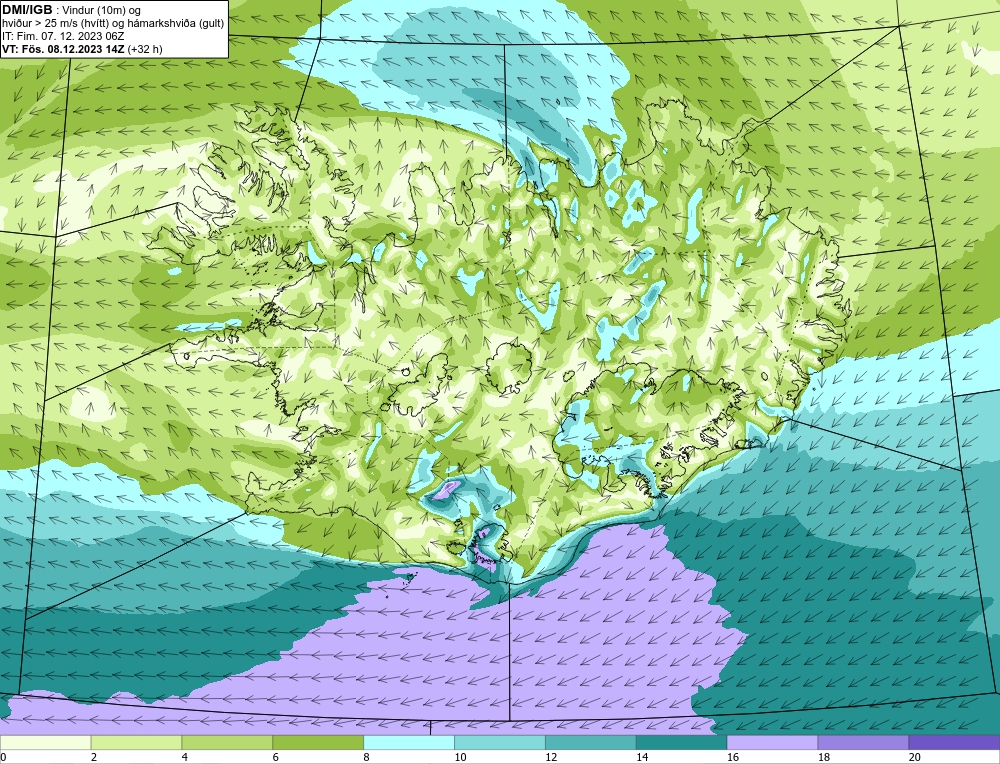Click the legend label '8'
Image resolution: width=1000 pixels, height=764 pixels.
point(366,757)
